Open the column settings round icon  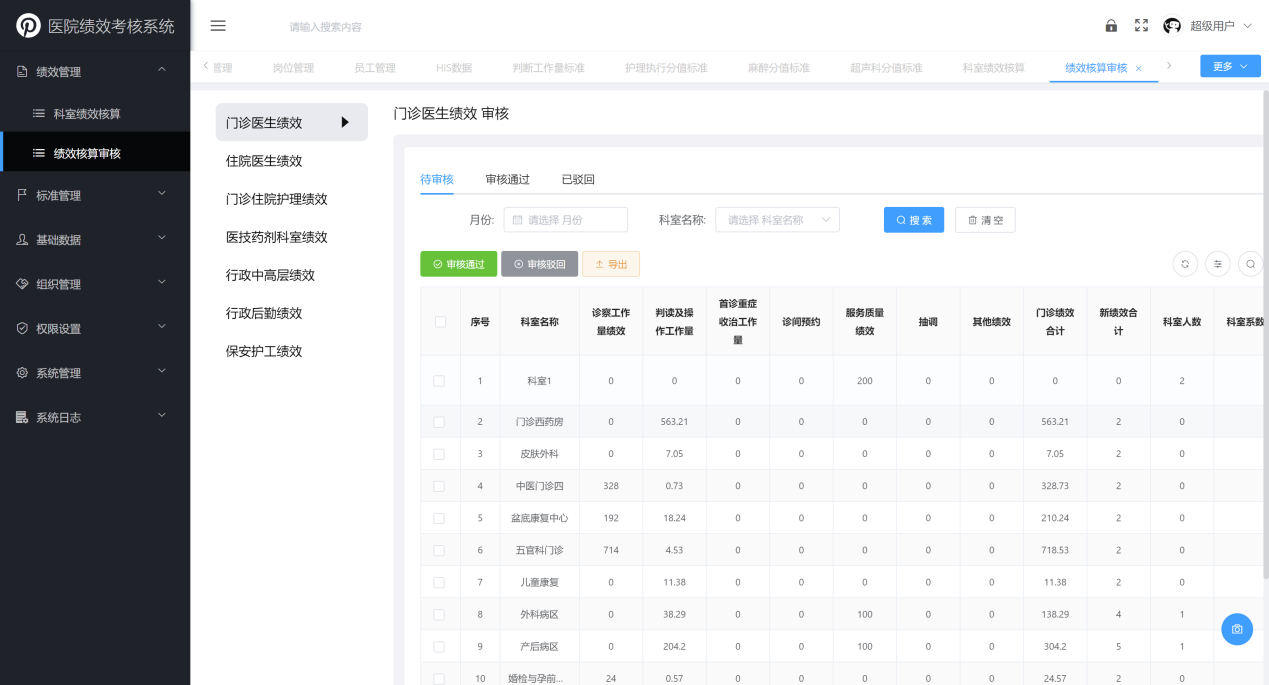click(x=1218, y=264)
